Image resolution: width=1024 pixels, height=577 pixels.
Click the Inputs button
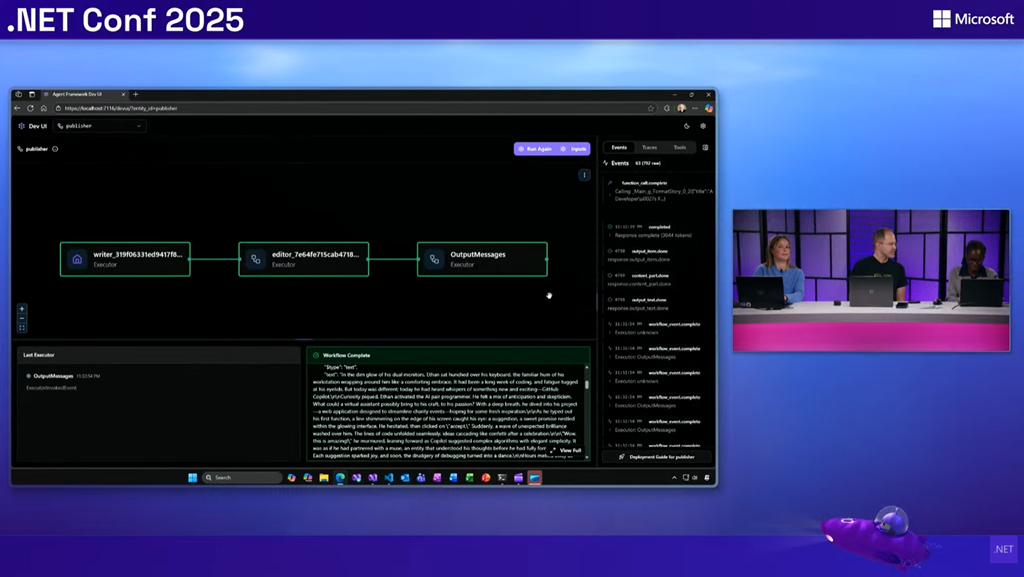(575, 149)
